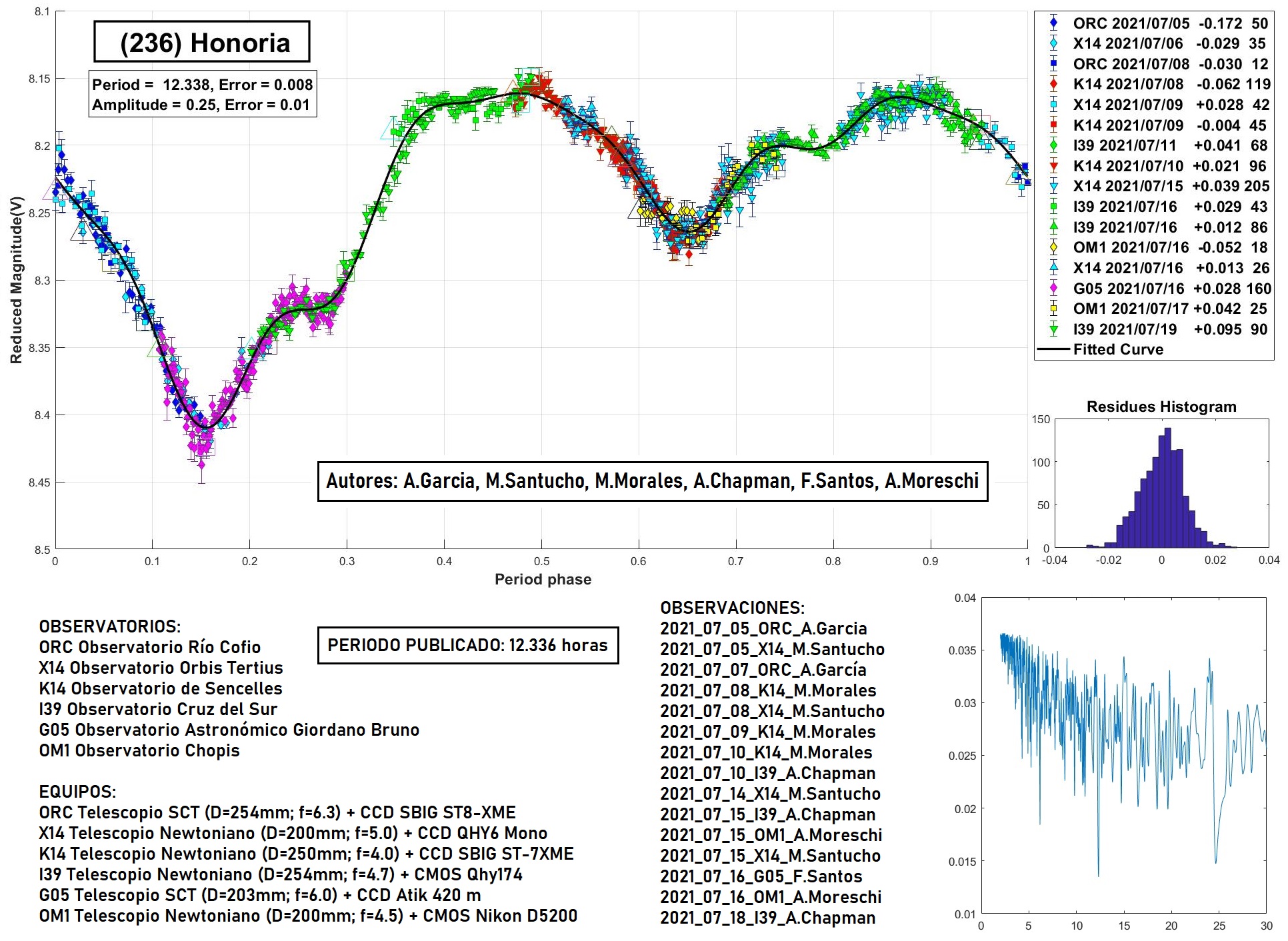The height and width of the screenshot is (941, 1288).
Task: Click observation '2021_07_10_I39_A.Chapman'
Action: click(x=768, y=773)
